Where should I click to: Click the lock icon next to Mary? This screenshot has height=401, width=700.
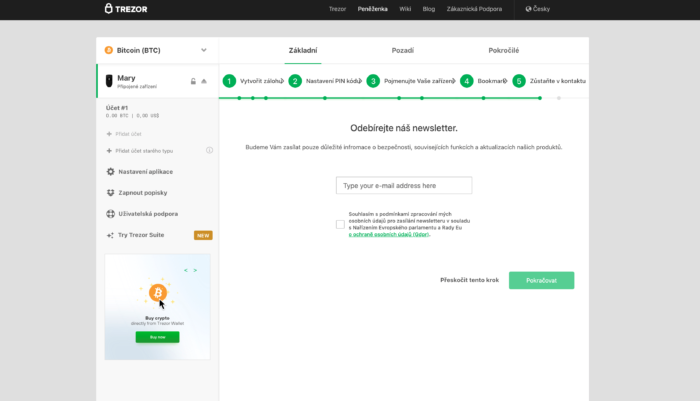193,81
